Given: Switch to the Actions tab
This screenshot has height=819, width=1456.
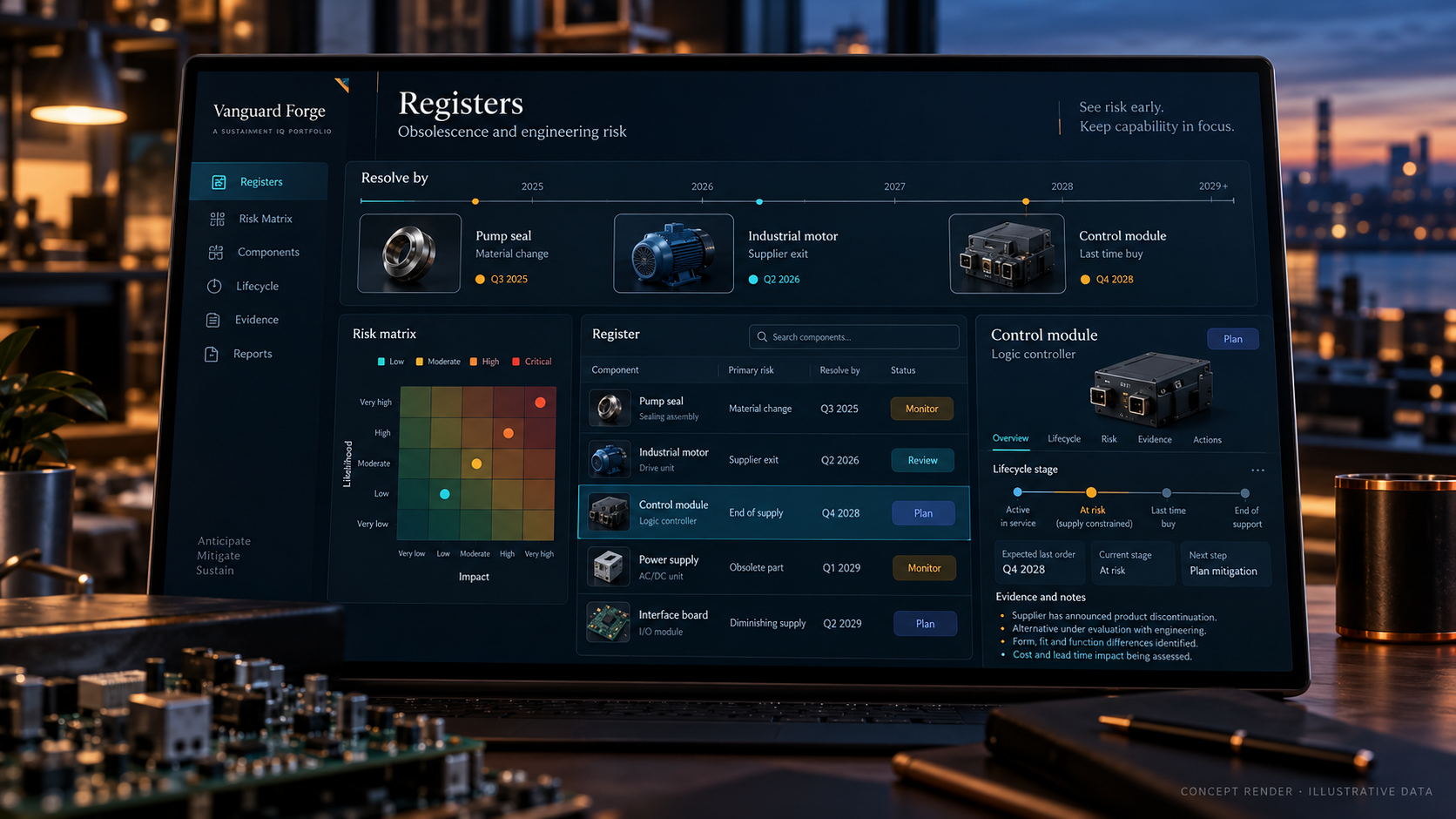Looking at the screenshot, I should [1207, 440].
